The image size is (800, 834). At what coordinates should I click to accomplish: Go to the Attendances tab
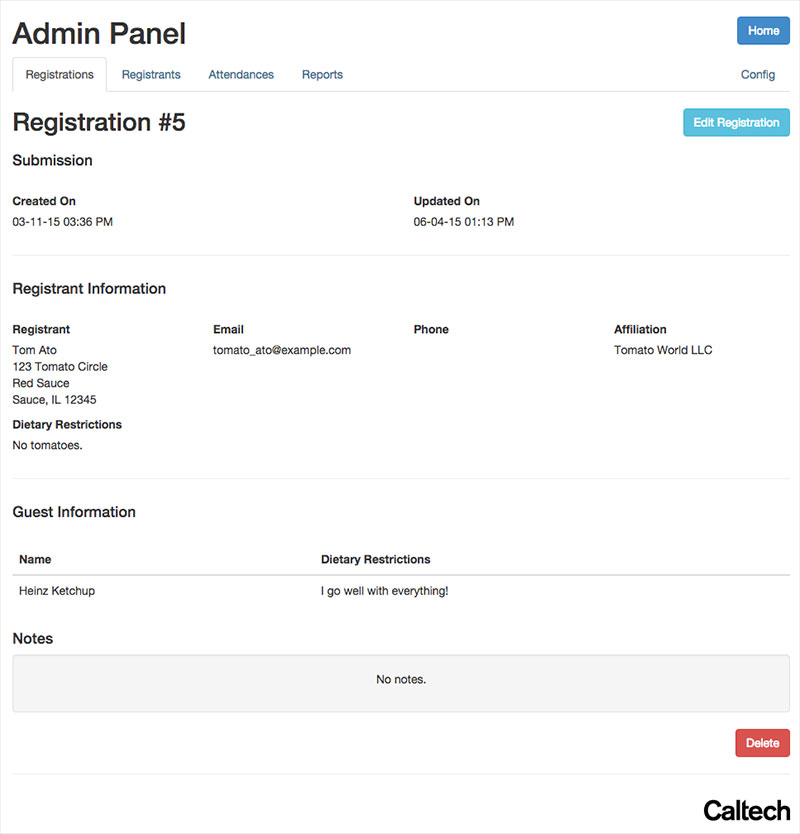[x=241, y=74]
